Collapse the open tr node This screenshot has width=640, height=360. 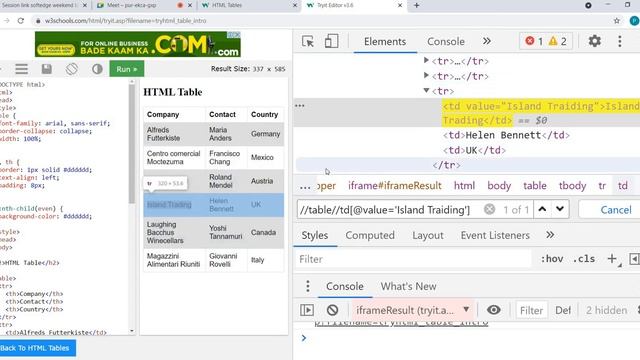426,91
